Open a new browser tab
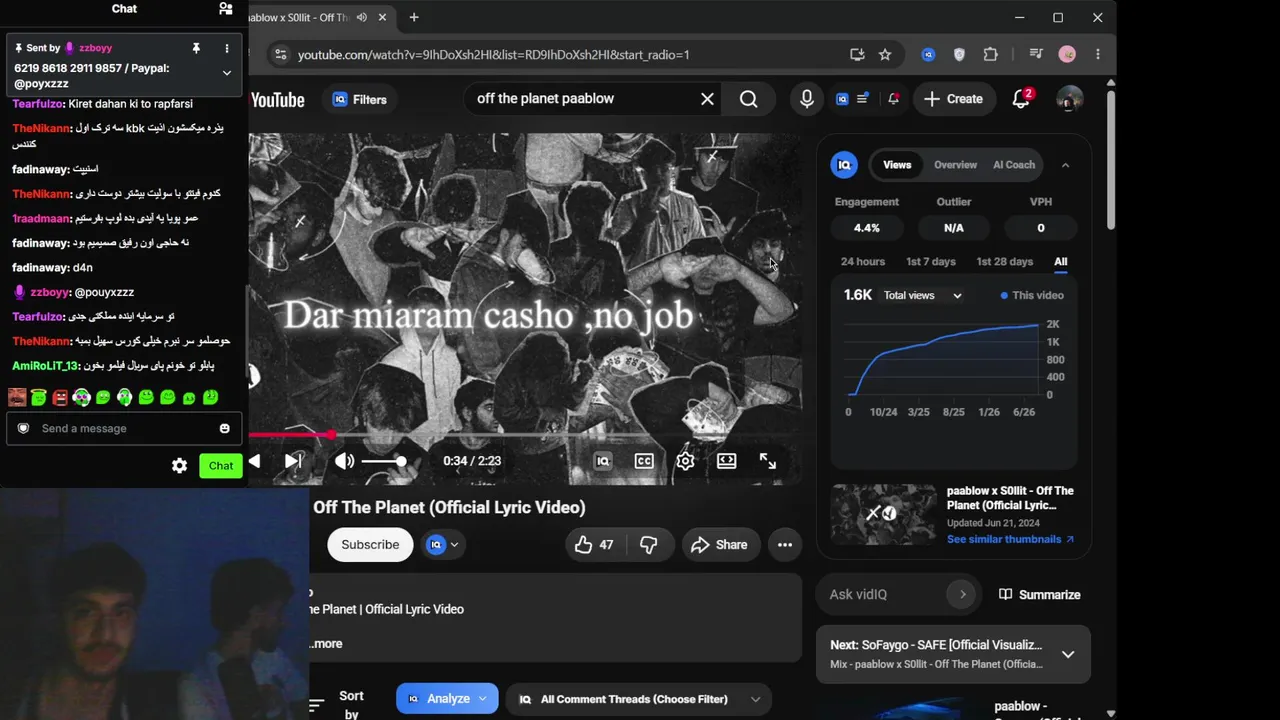 pyautogui.click(x=414, y=17)
